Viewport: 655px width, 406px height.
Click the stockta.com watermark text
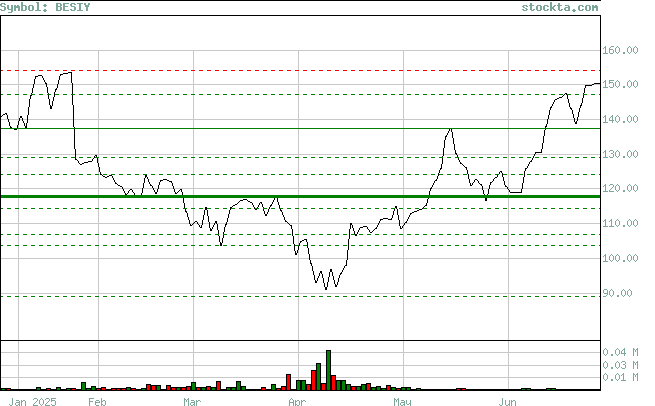tap(560, 7)
